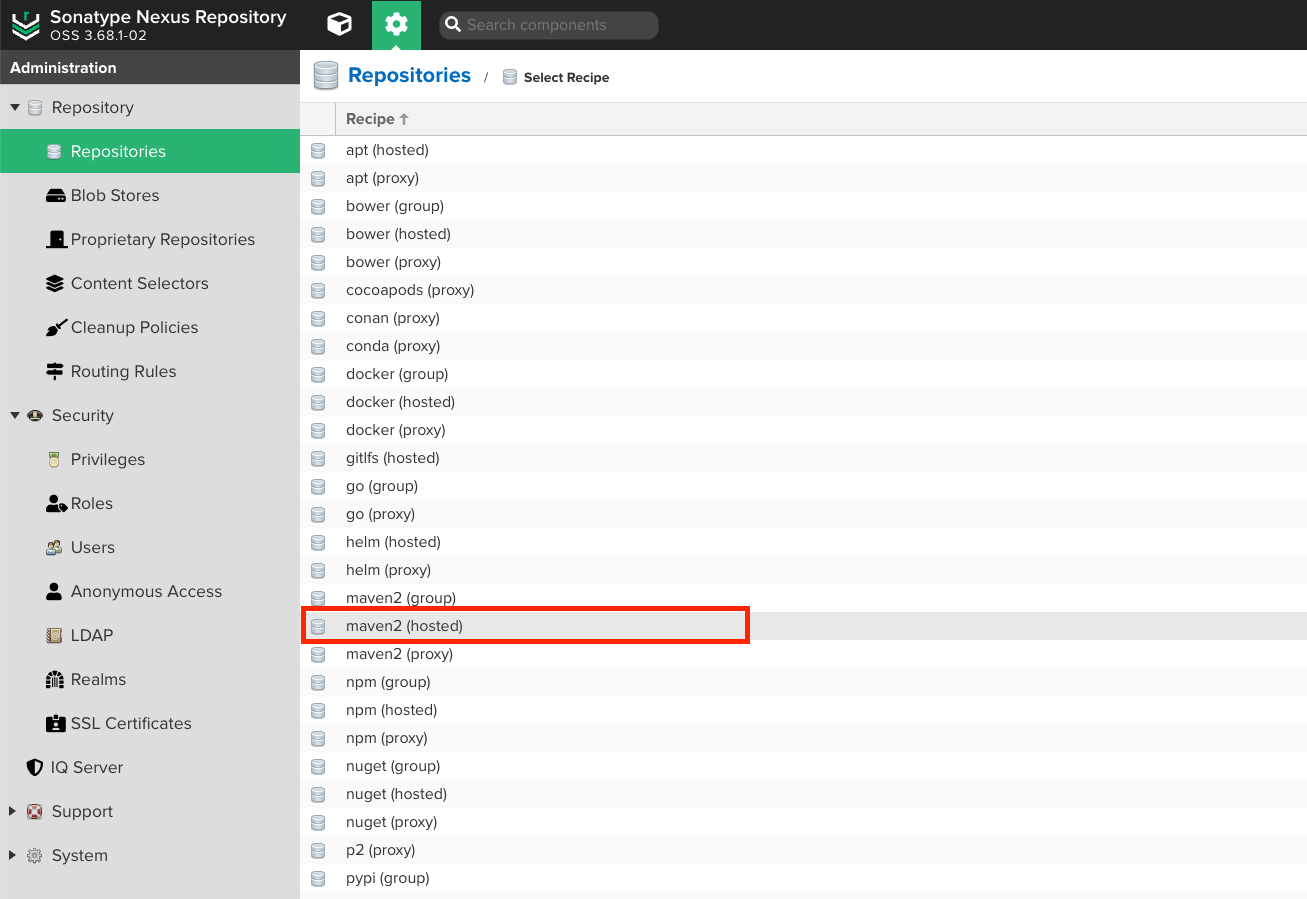Open the LDAP book icon

[x=55, y=636]
